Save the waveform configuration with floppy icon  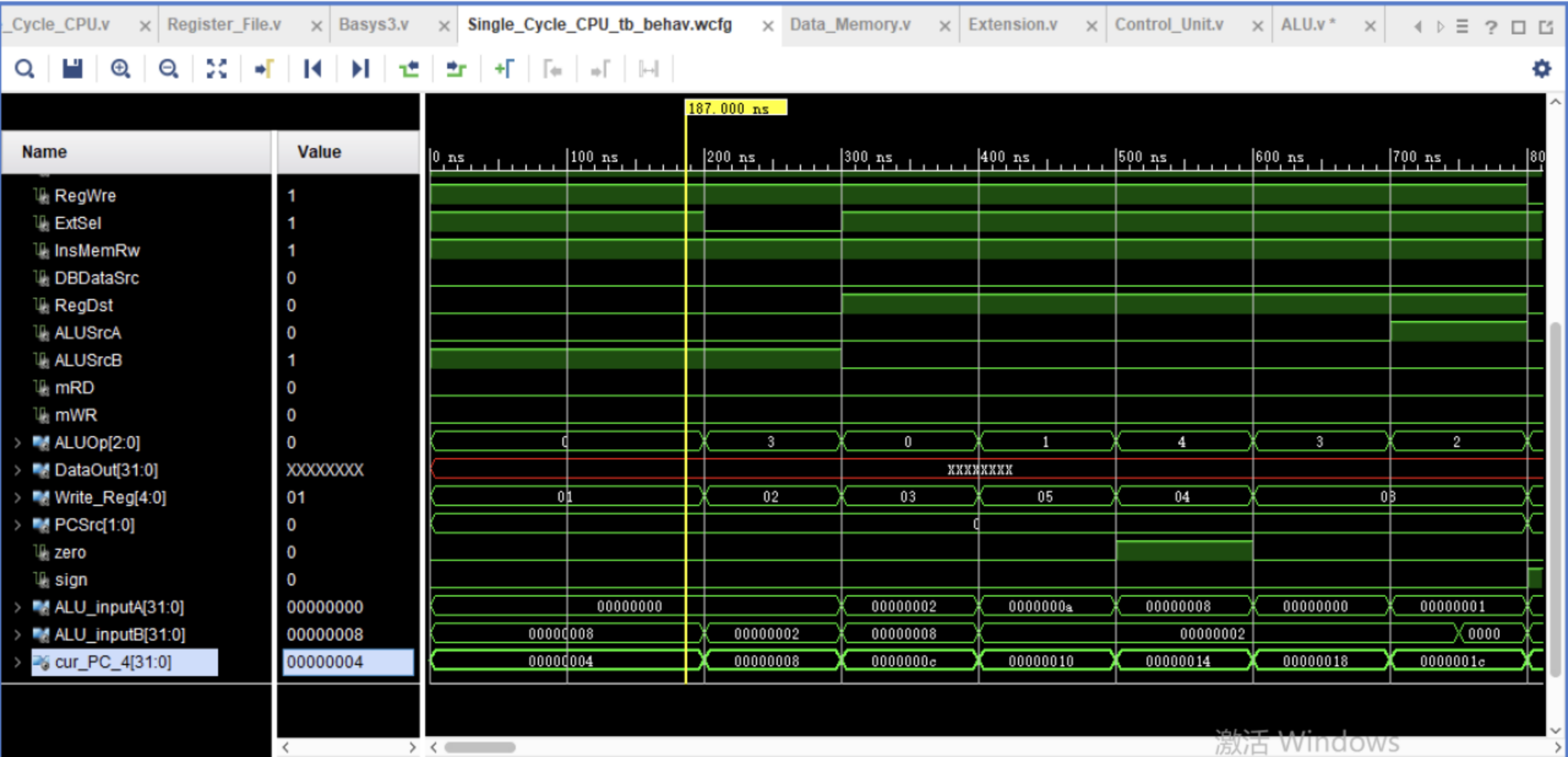(x=72, y=69)
